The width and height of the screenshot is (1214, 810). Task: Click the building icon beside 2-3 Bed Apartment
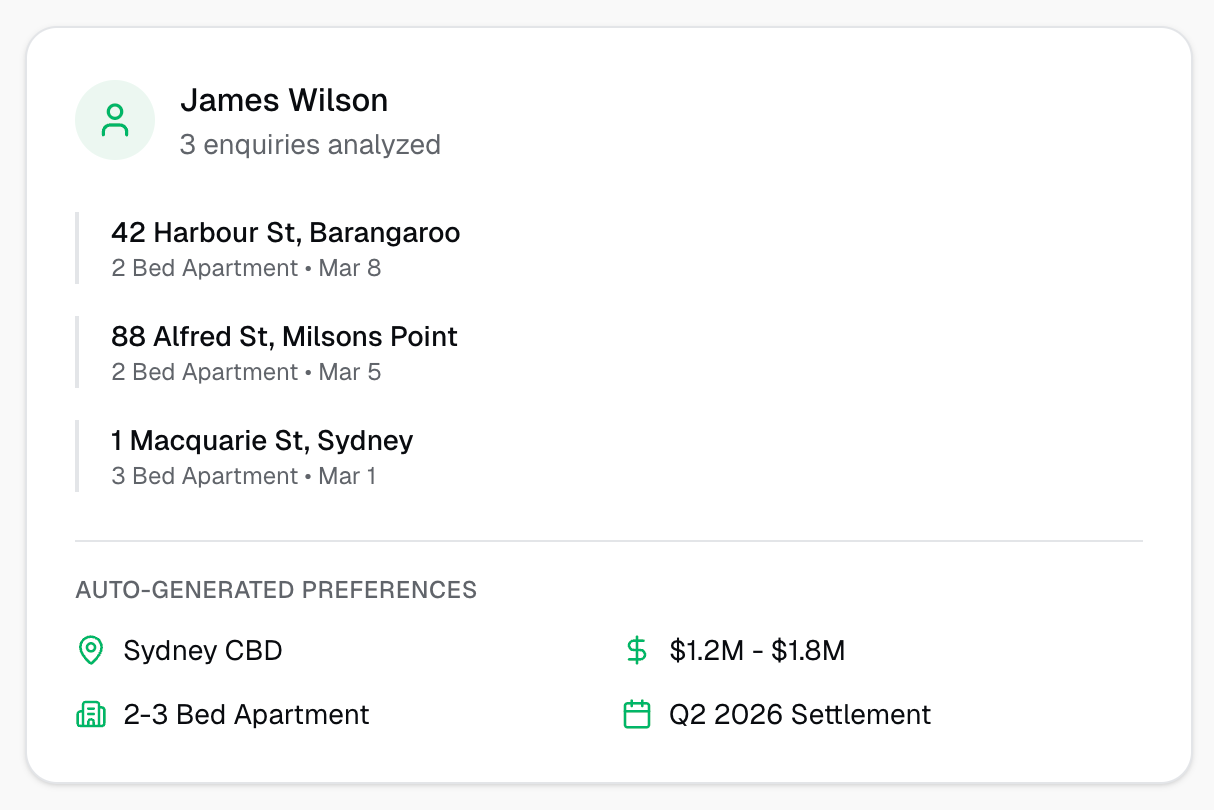coord(91,715)
